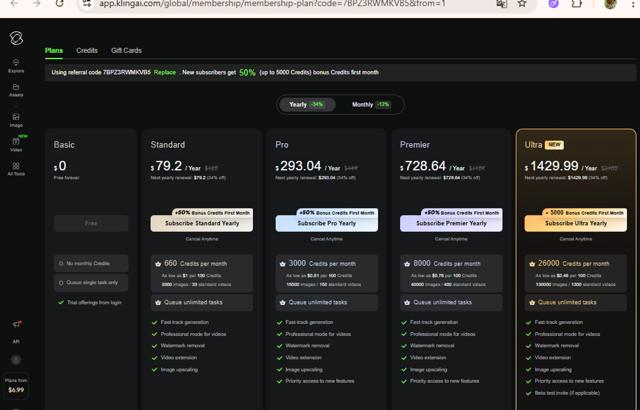This screenshot has height=410, width=640.
Task: Click Basic plan Queue single task only row
Action: [91, 283]
